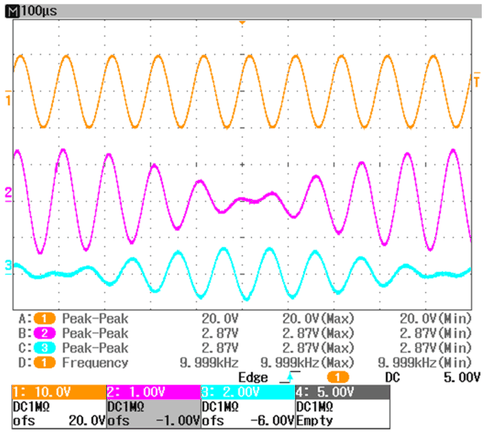Open the channel 3 2.00V tab
This screenshot has height=433, width=485.
(248, 392)
